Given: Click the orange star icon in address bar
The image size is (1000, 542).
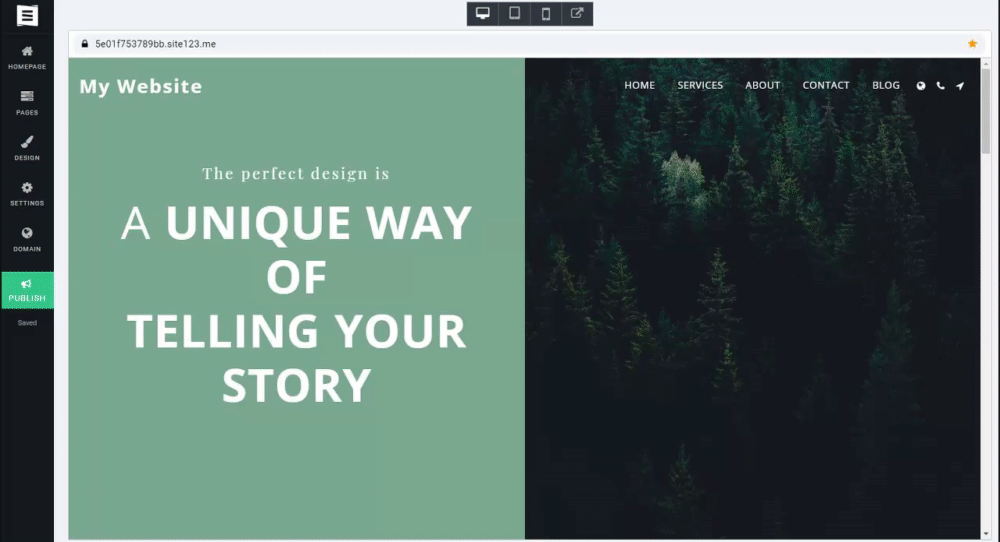Looking at the screenshot, I should 972,44.
